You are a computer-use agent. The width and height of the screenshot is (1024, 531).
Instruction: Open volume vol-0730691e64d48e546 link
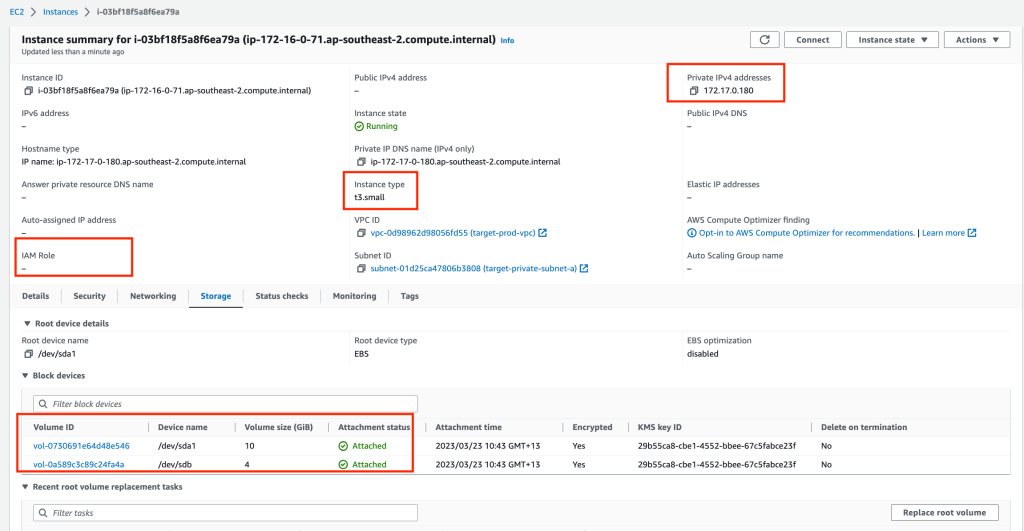tap(81, 446)
